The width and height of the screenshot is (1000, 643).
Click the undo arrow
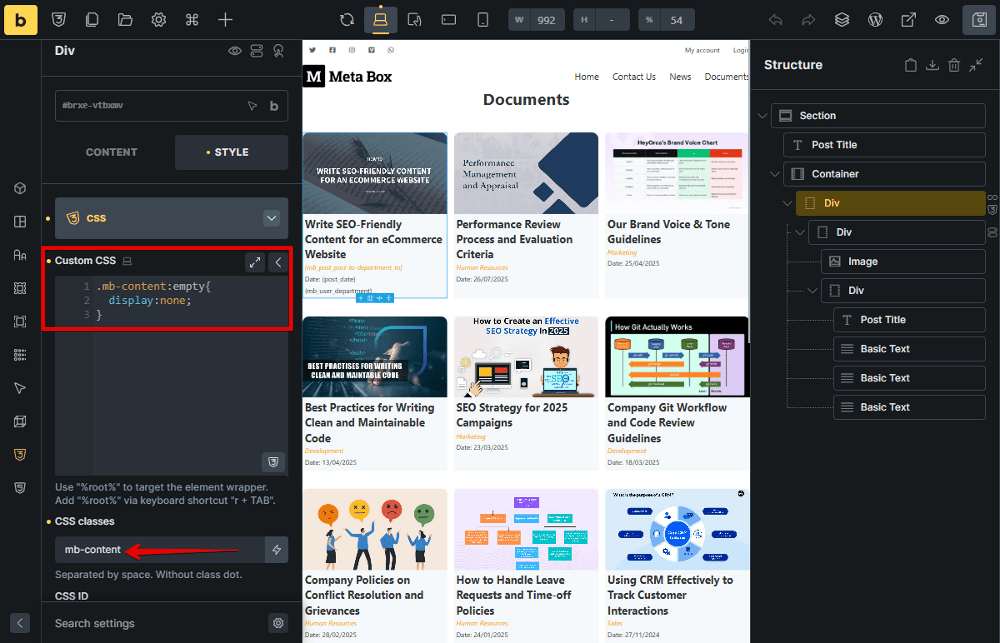776,19
